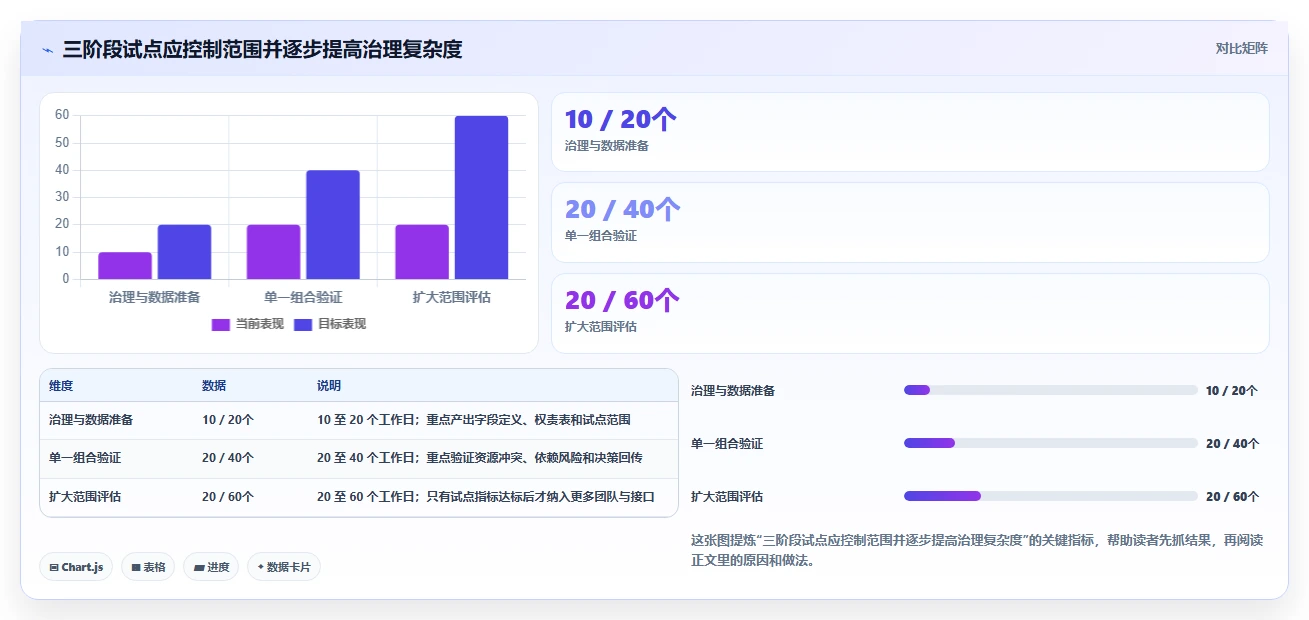Click chart x-axis label 治理与数据准备

[154, 297]
